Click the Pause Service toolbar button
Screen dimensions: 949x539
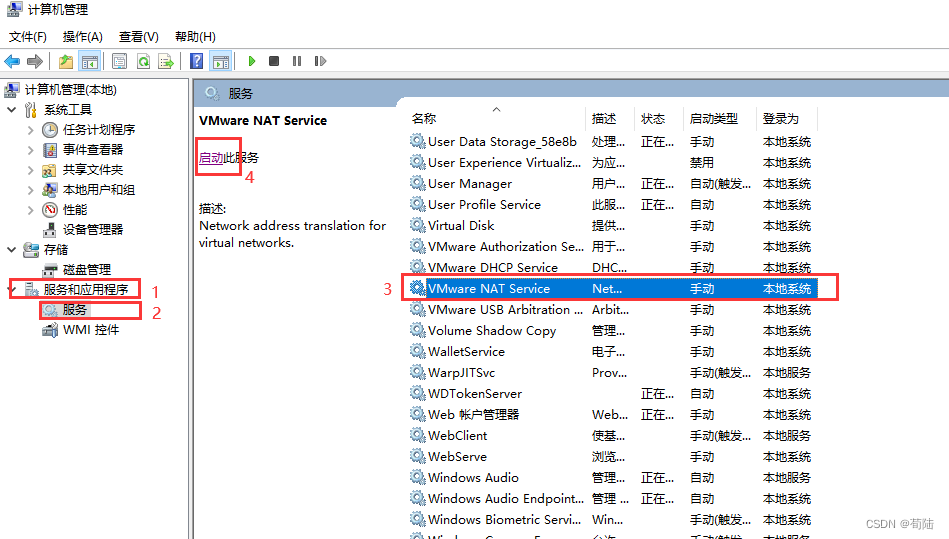pos(297,61)
